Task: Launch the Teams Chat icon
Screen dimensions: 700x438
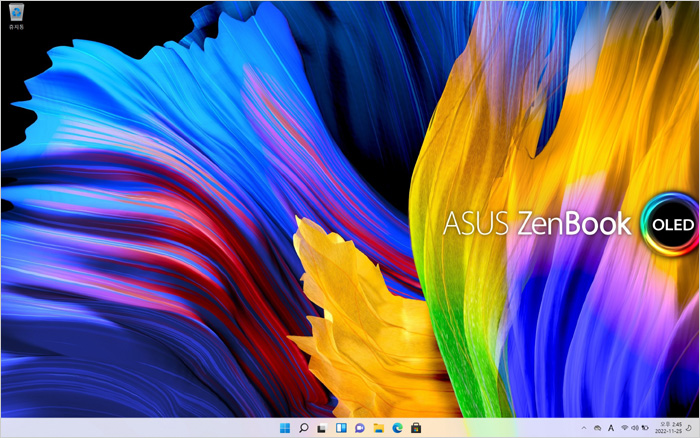Action: 360,428
